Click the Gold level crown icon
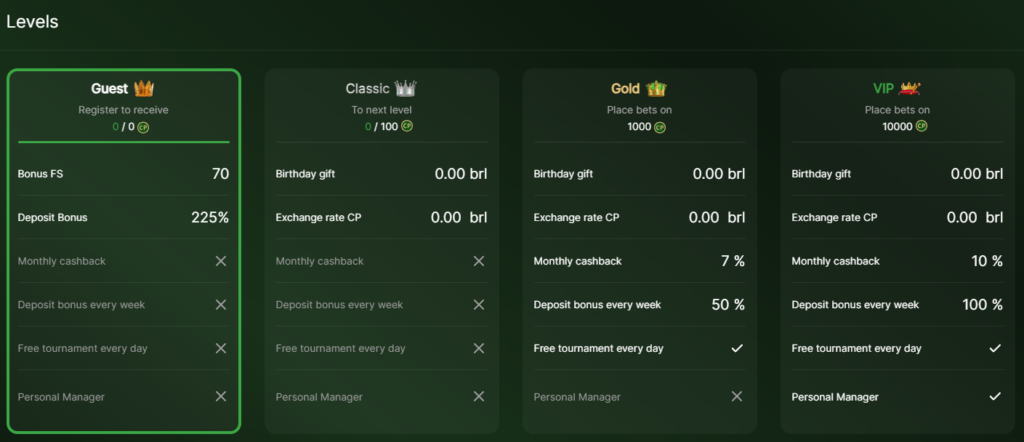Viewport: 1024px width, 442px height. (x=656, y=88)
